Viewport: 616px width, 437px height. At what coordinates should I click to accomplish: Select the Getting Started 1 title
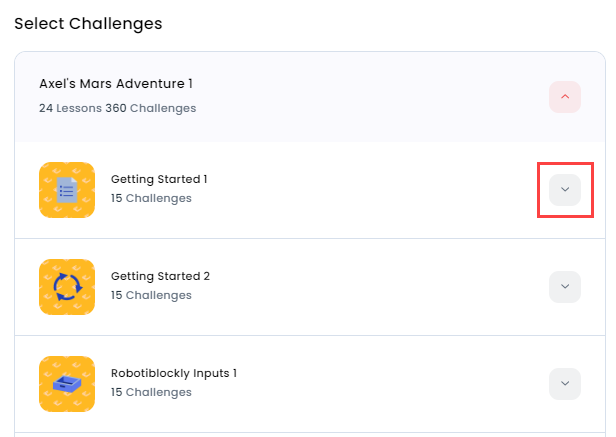pyautogui.click(x=159, y=180)
